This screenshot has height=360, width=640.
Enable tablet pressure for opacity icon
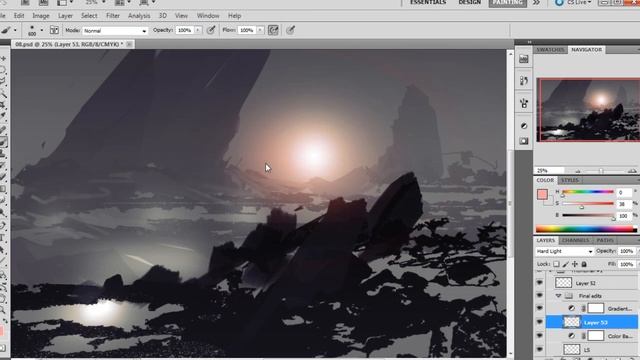[x=211, y=30]
